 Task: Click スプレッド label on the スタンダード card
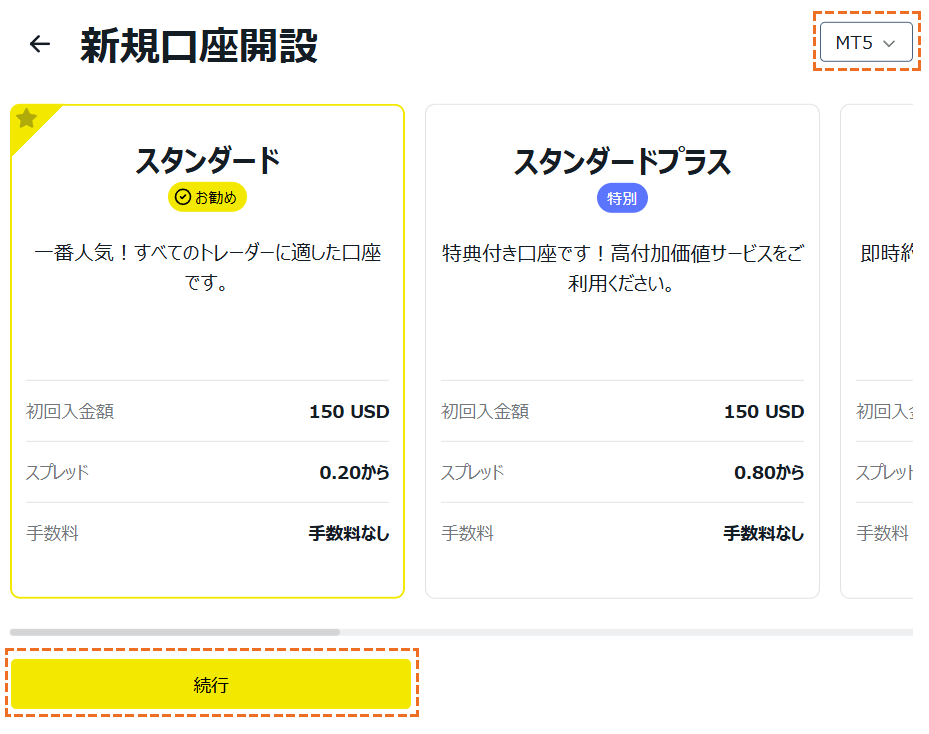[x=57, y=472]
